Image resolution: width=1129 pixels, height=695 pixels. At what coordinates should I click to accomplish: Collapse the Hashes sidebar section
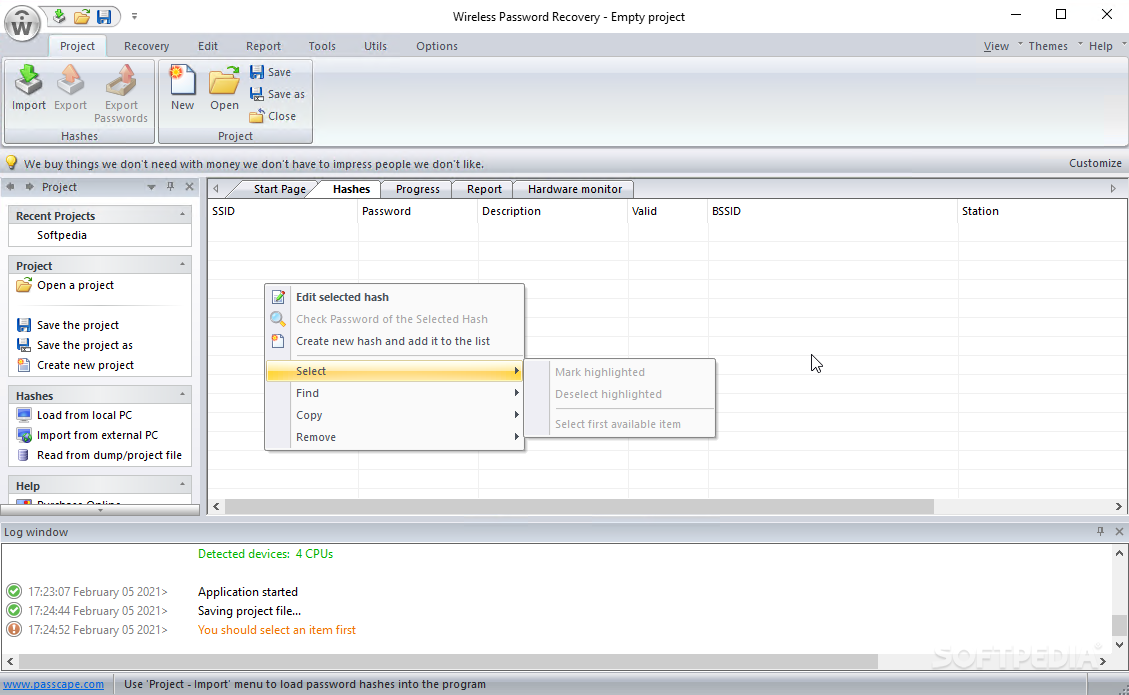pos(182,395)
